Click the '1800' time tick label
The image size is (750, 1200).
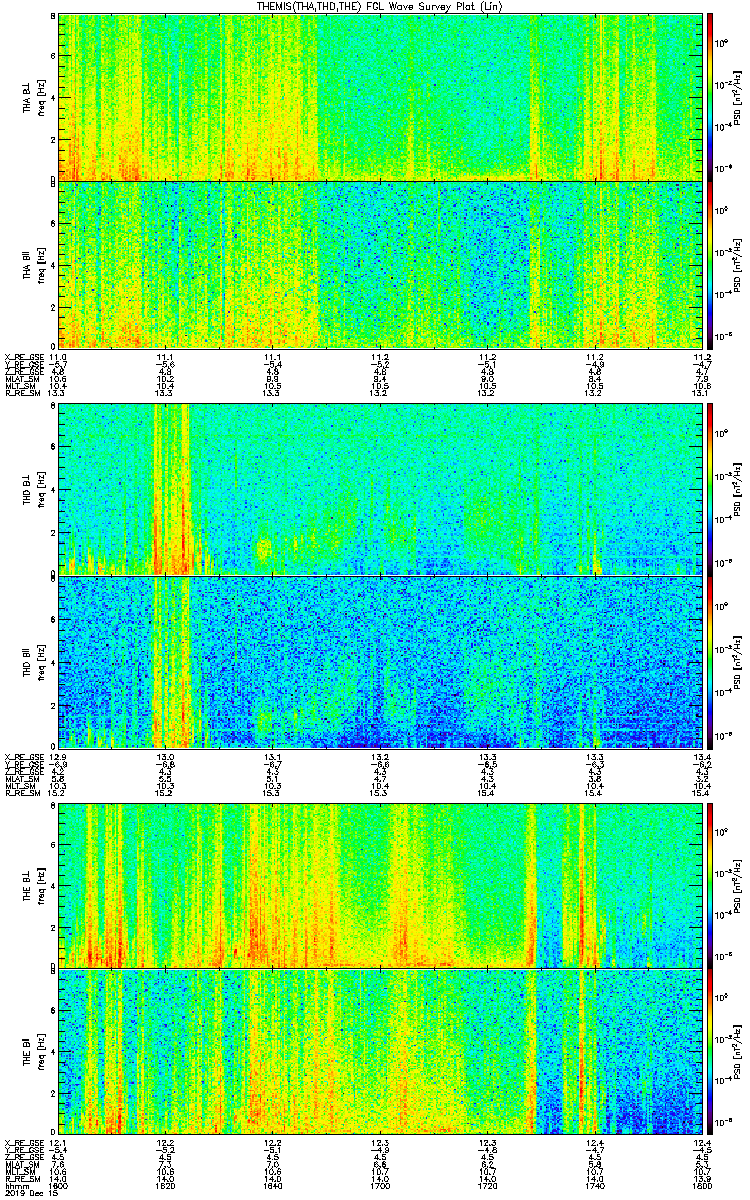point(701,1186)
